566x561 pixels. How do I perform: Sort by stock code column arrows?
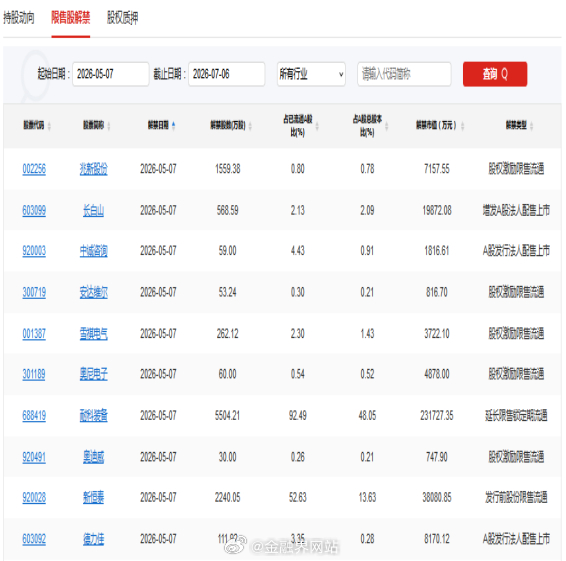[x=49, y=126]
